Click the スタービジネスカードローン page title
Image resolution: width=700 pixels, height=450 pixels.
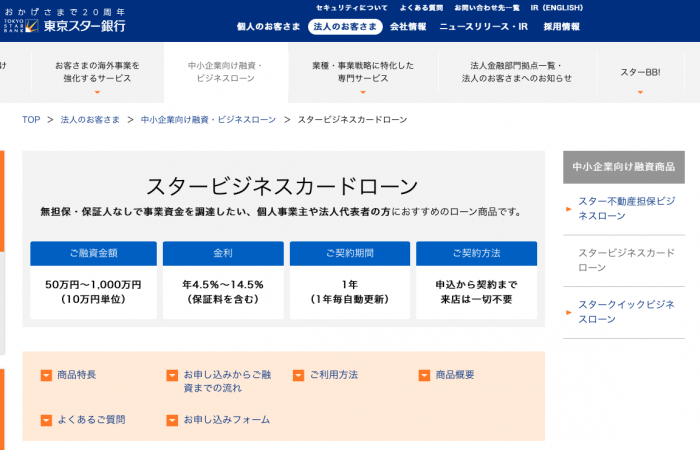(x=282, y=186)
